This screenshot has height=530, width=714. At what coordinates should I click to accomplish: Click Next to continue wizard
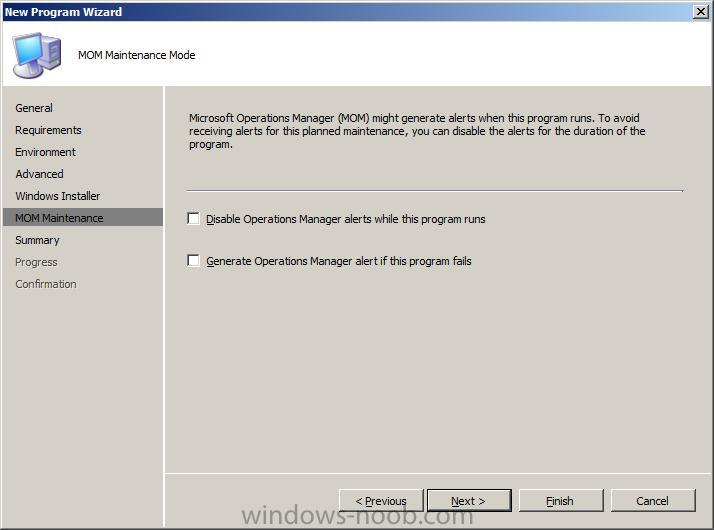[469, 501]
